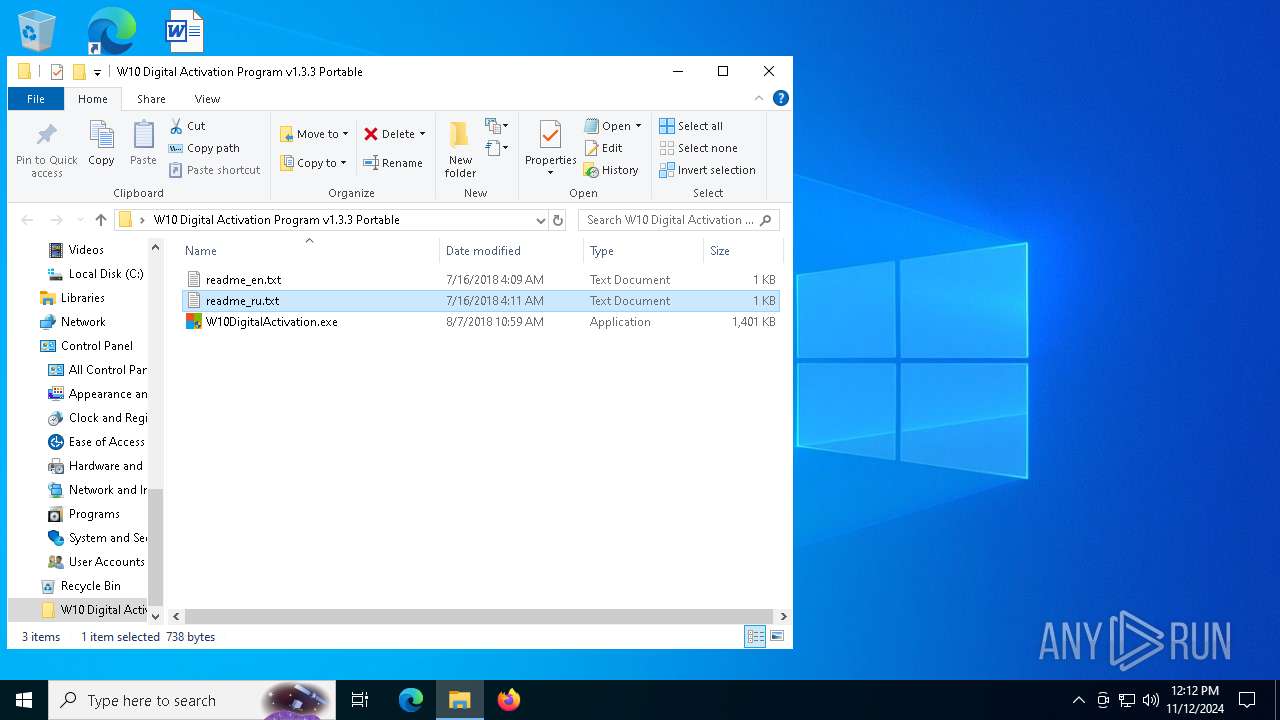1280x720 pixels.
Task: Click Copy path in Clipboard group
Action: click(x=204, y=148)
